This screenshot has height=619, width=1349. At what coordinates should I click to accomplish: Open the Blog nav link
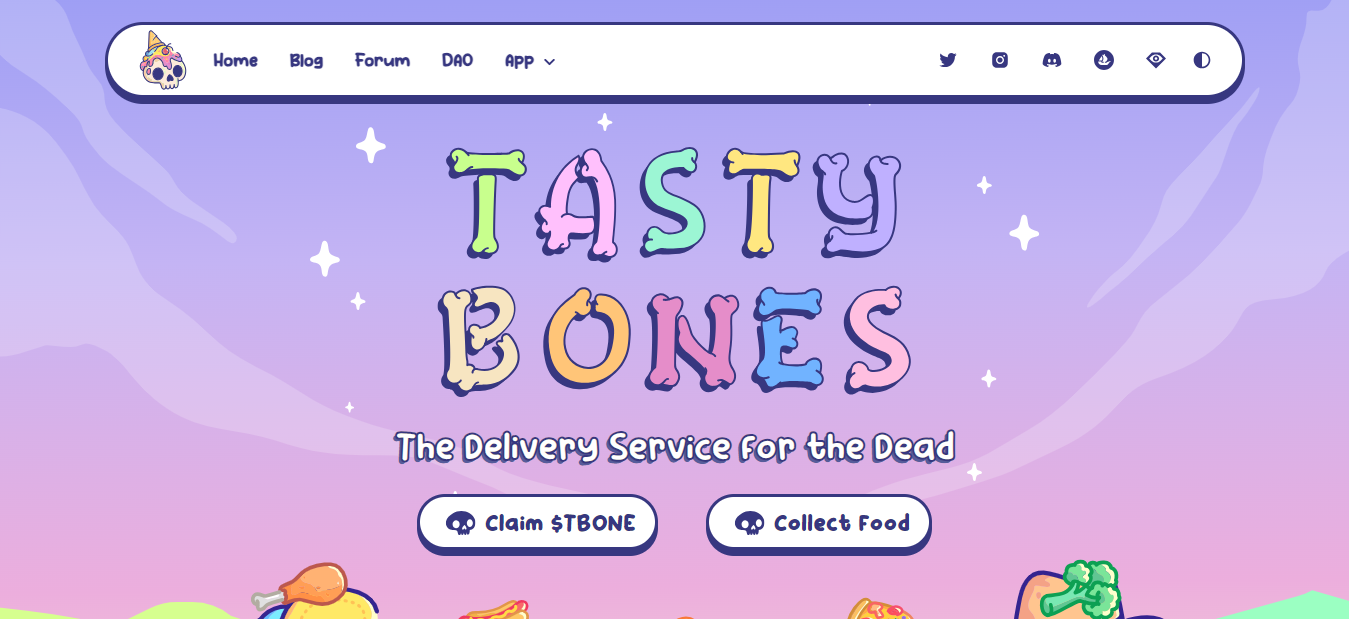[306, 60]
